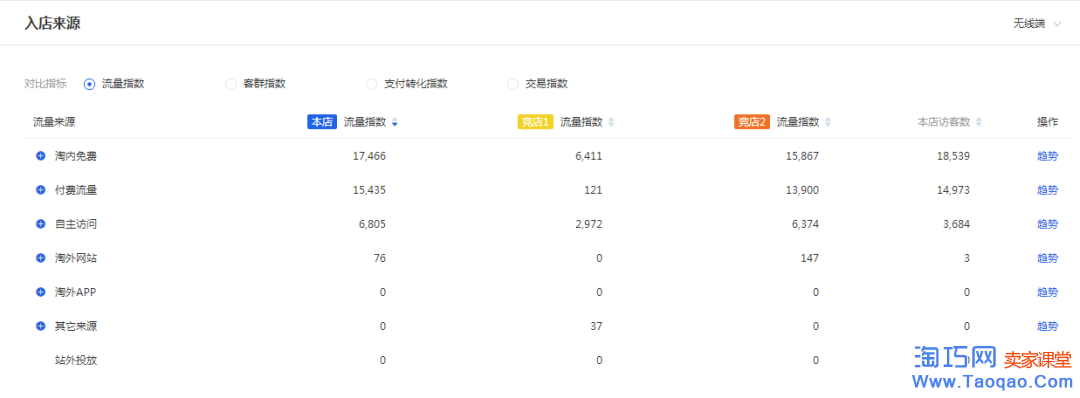The width and height of the screenshot is (1080, 398).
Task: Click the 147 value cell
Action: tap(811, 258)
